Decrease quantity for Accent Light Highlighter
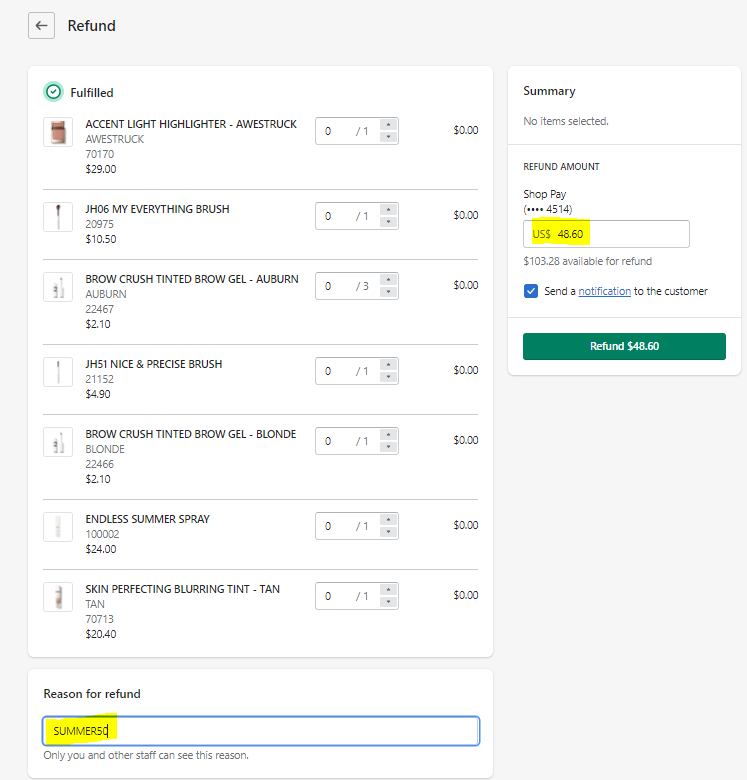Screen dimensions: 747x780 pyautogui.click(x=388, y=137)
